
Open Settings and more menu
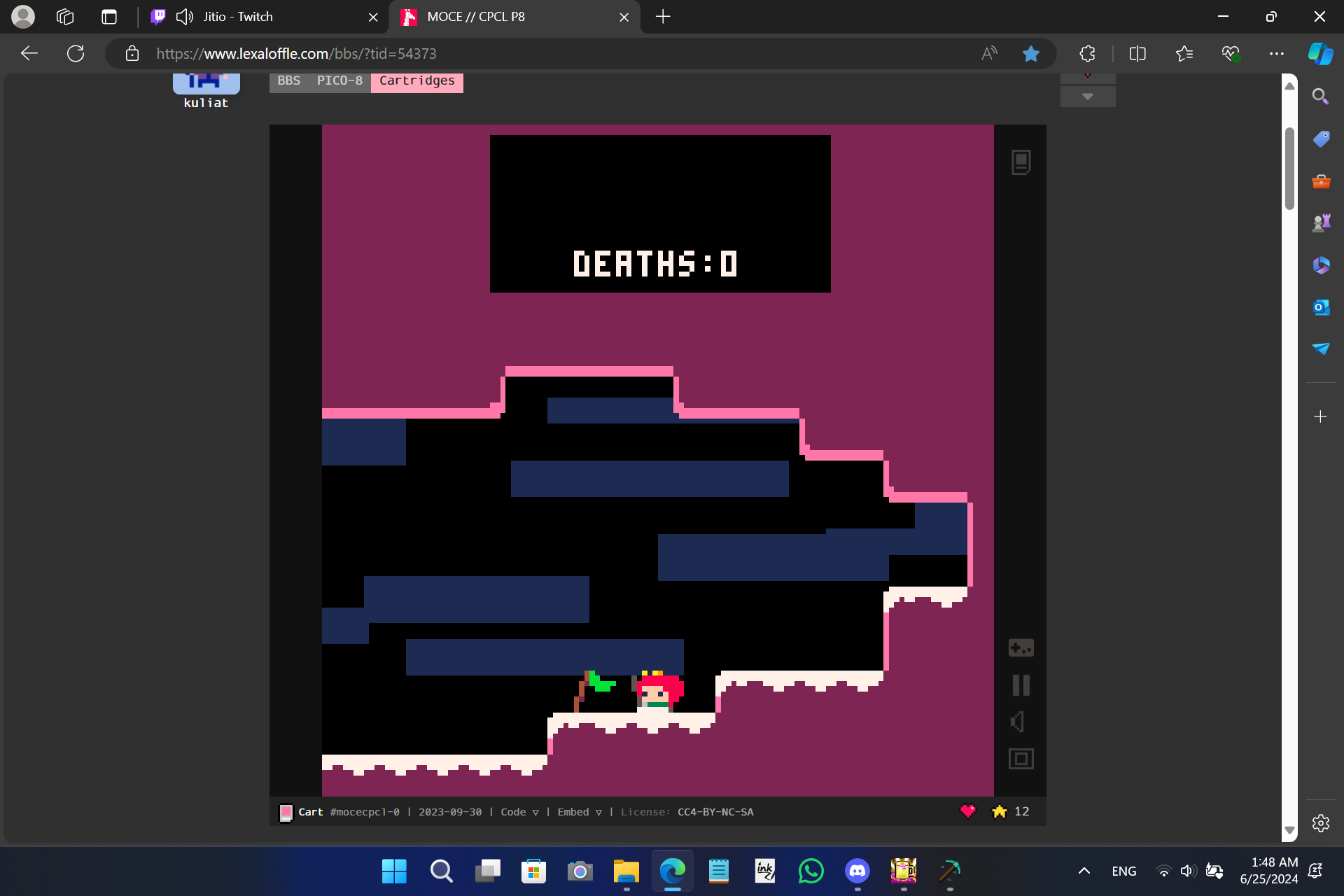tap(1277, 53)
